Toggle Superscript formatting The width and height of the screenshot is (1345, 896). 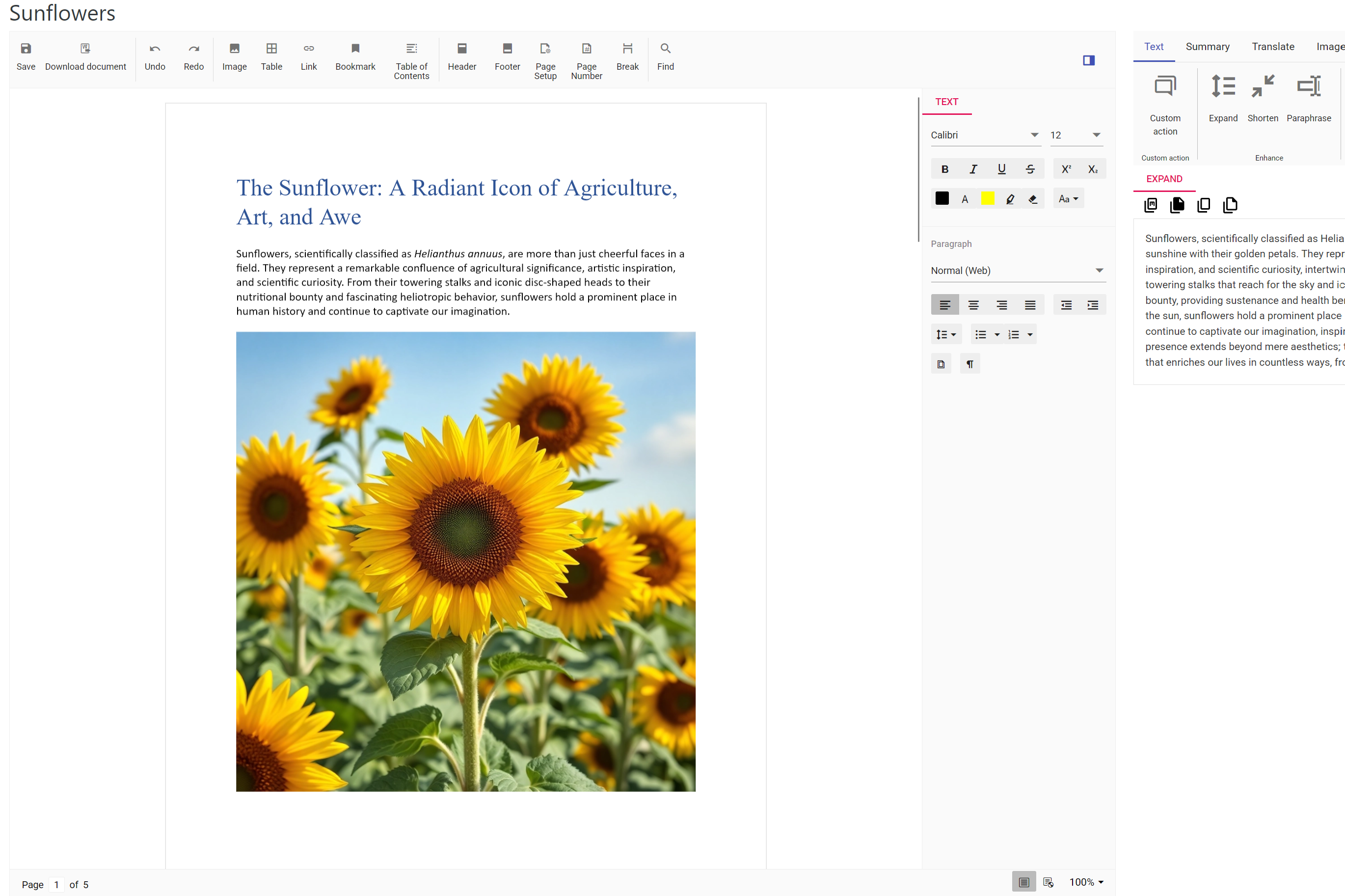[x=1066, y=169]
